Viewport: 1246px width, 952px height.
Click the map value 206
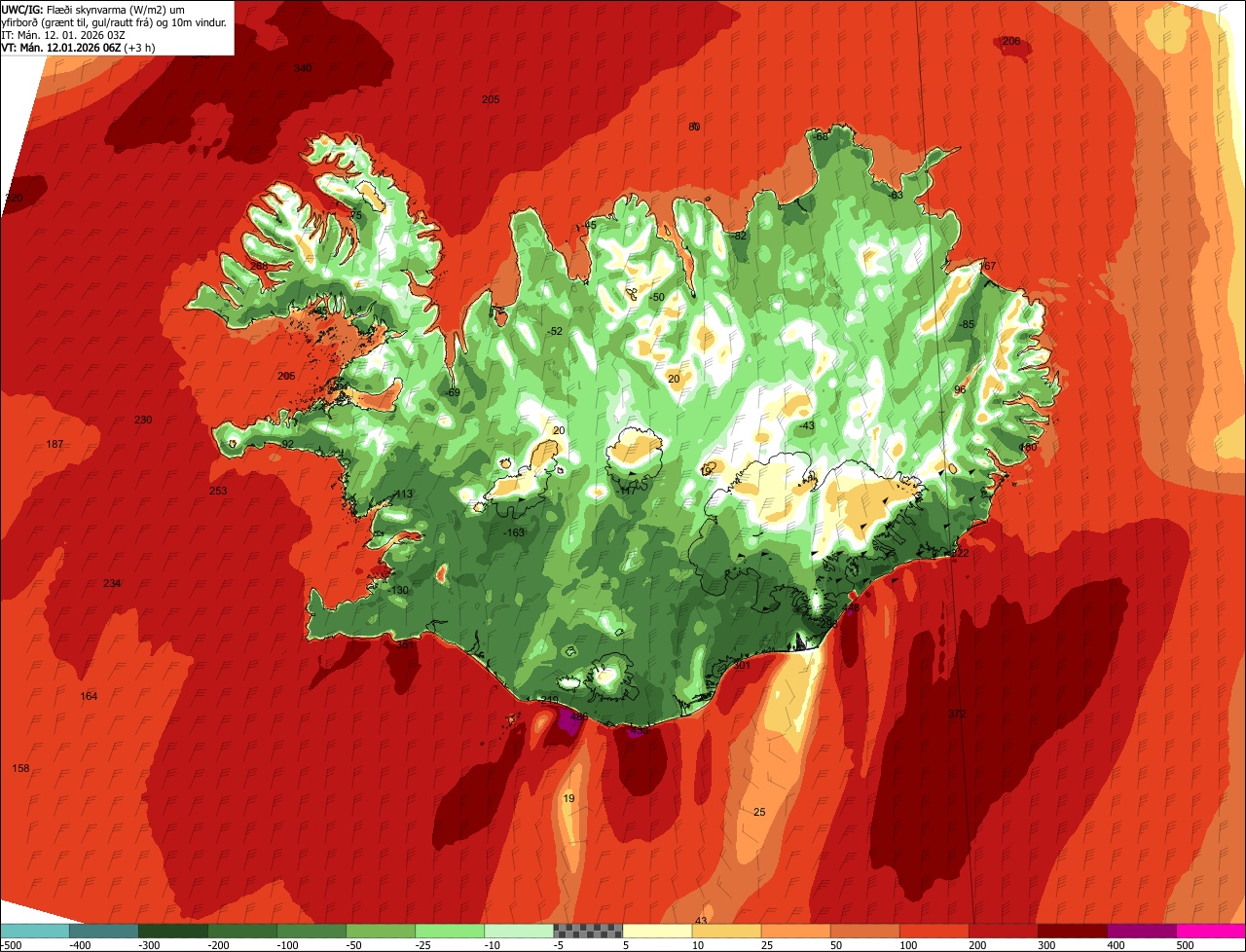coord(1011,41)
